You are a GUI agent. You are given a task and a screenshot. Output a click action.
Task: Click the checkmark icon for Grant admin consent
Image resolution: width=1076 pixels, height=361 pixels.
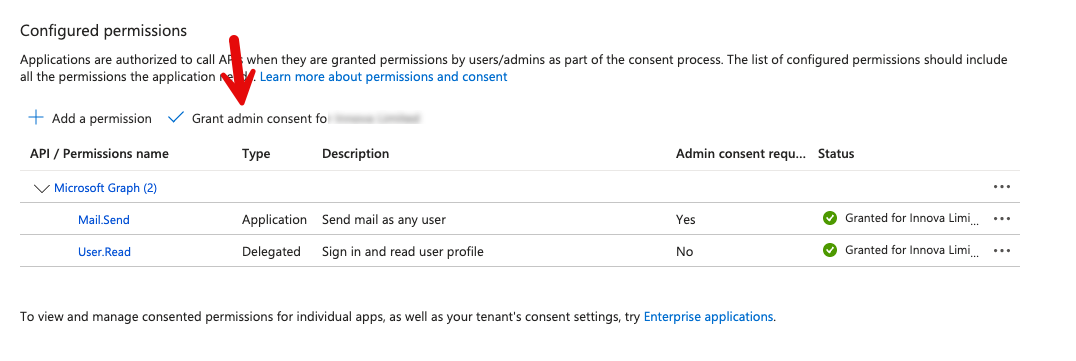pyautogui.click(x=176, y=118)
